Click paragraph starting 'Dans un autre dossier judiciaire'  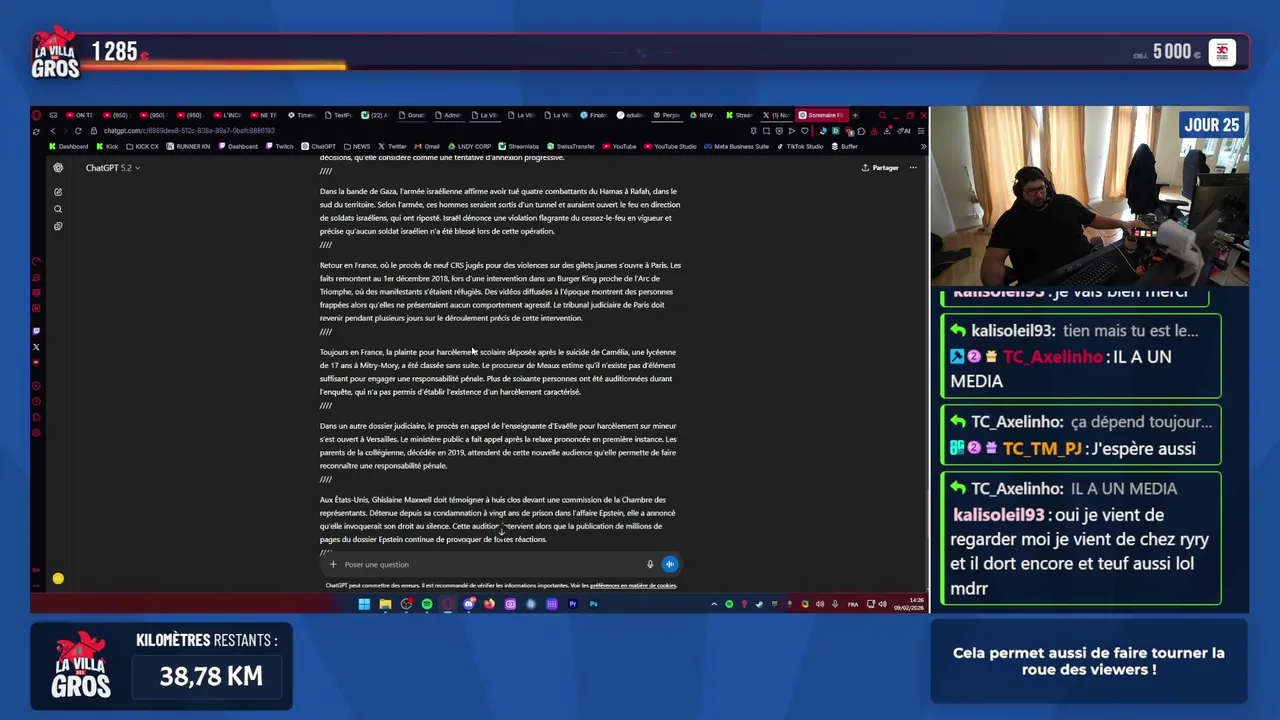click(498, 446)
